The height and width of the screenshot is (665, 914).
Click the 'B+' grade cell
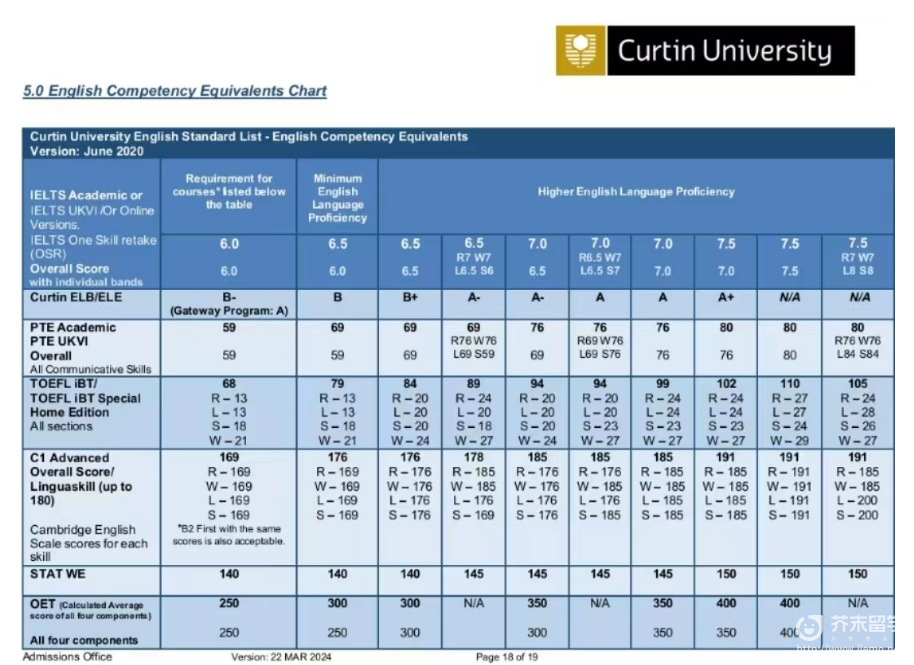410,297
